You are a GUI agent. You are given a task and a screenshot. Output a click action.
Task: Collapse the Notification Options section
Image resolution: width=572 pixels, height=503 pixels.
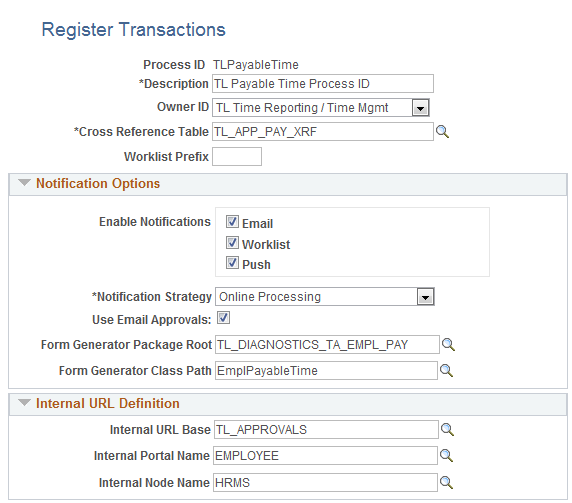24,183
